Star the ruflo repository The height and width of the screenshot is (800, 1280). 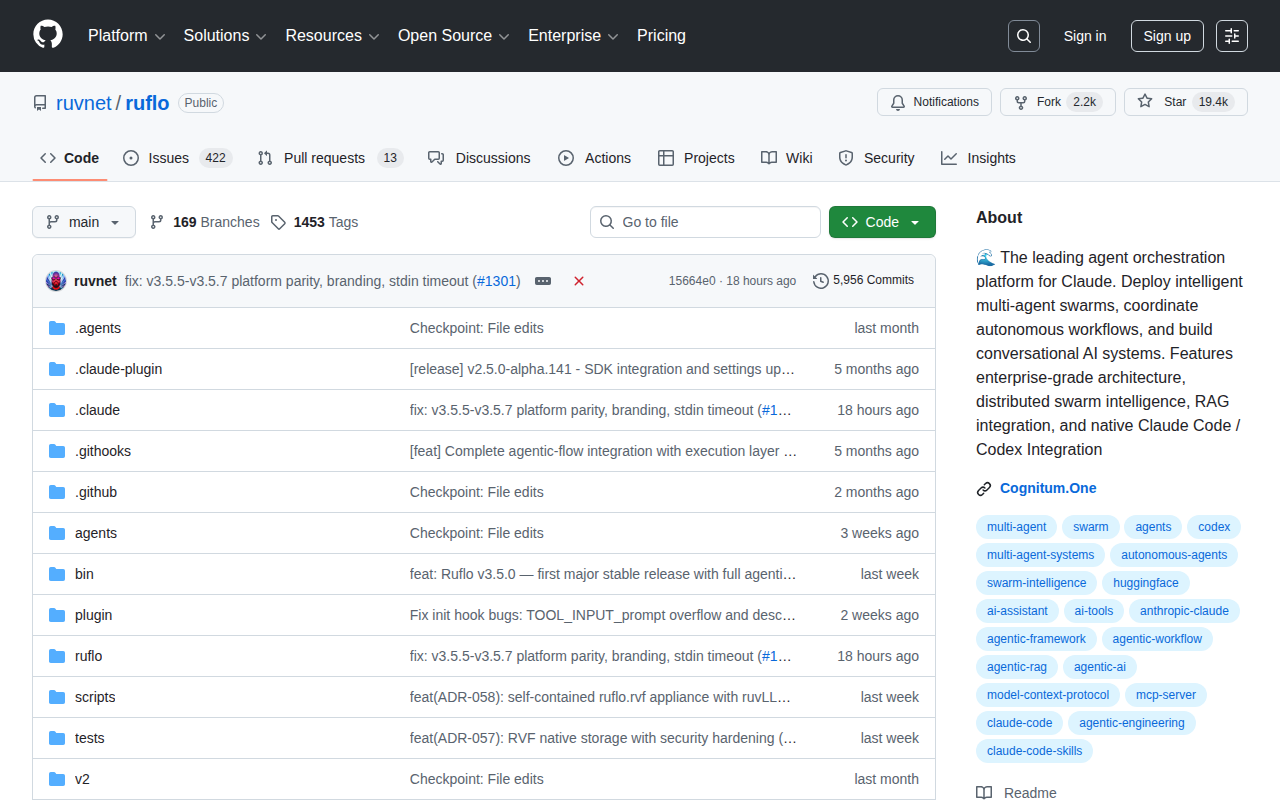click(1185, 101)
